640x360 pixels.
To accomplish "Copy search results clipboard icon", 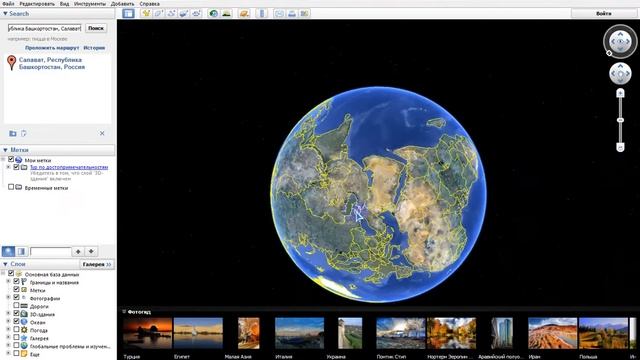I will pos(24,133).
